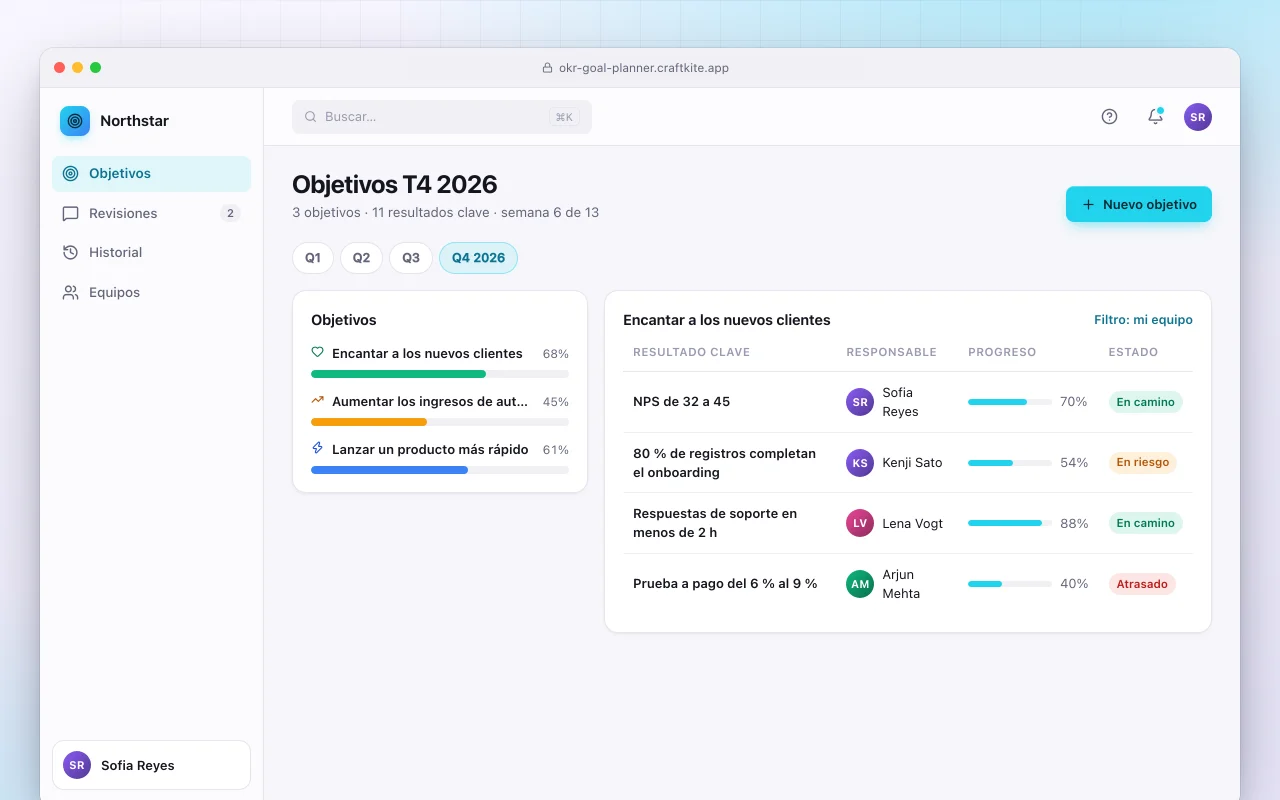1280x800 pixels.
Task: Open the SR profile avatar in top bar
Action: point(1198,117)
